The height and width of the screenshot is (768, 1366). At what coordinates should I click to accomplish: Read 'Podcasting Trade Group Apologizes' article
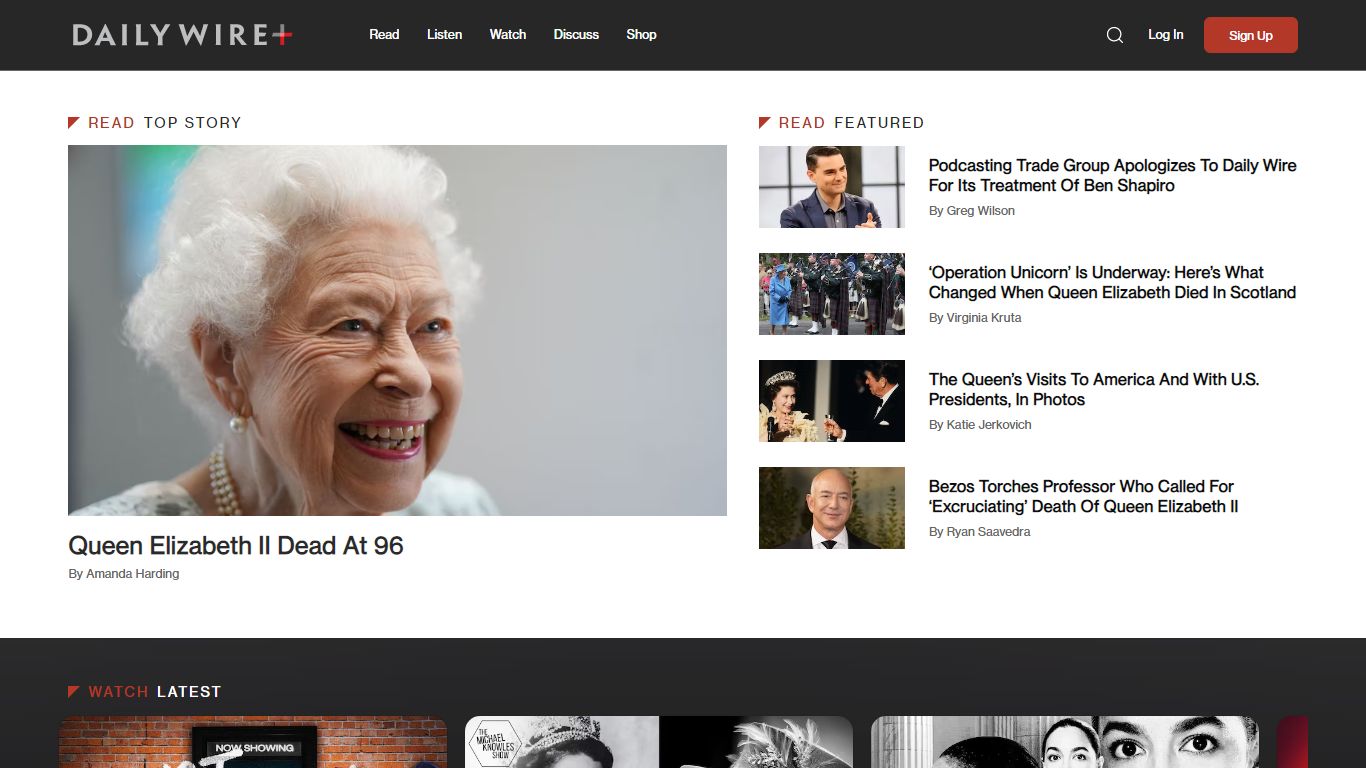1112,175
